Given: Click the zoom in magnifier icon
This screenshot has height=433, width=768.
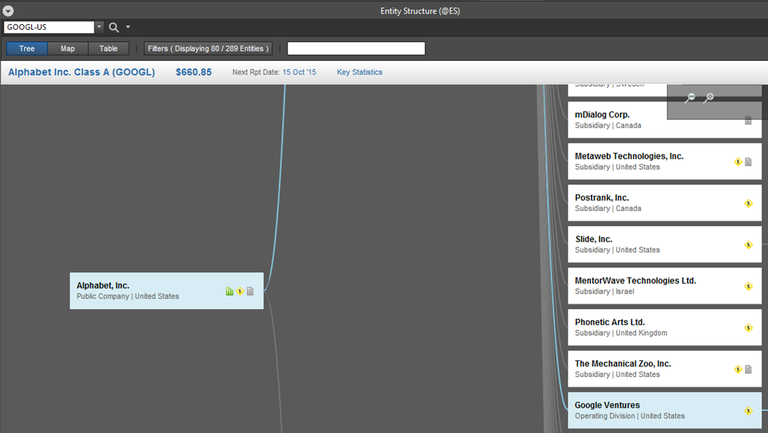Looking at the screenshot, I should coord(708,98).
